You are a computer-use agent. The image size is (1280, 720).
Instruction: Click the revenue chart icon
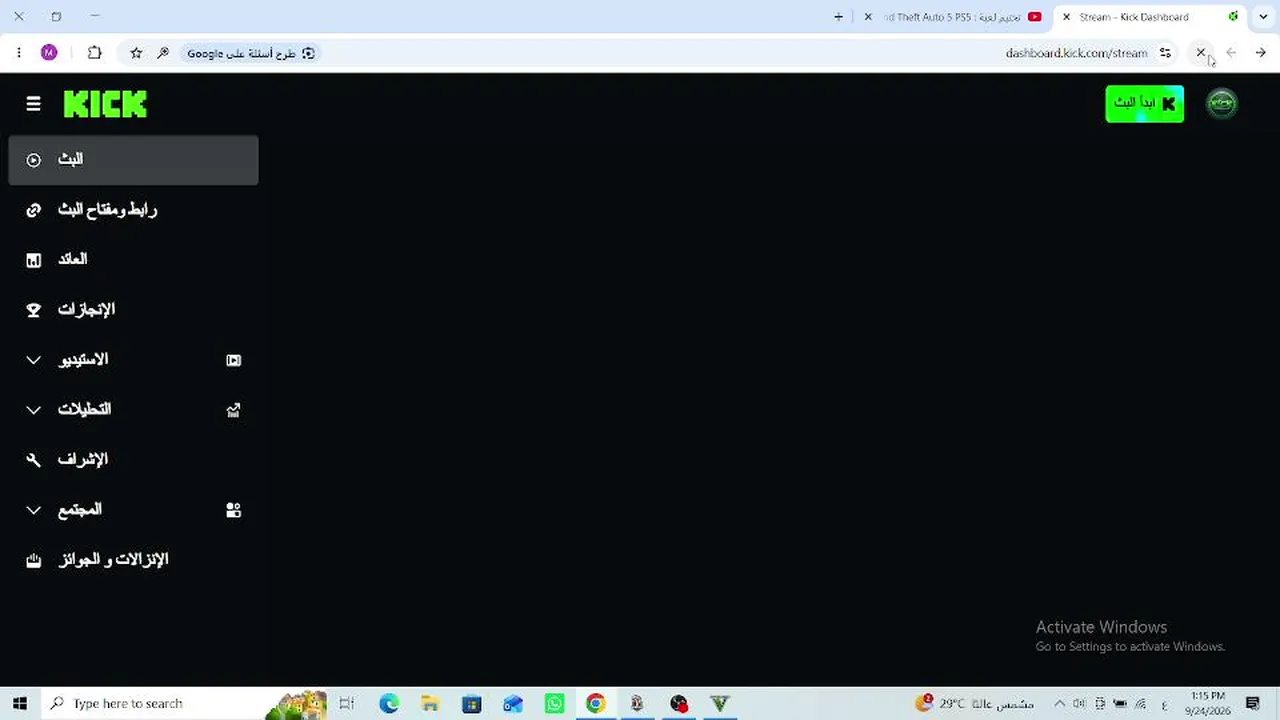[33, 260]
